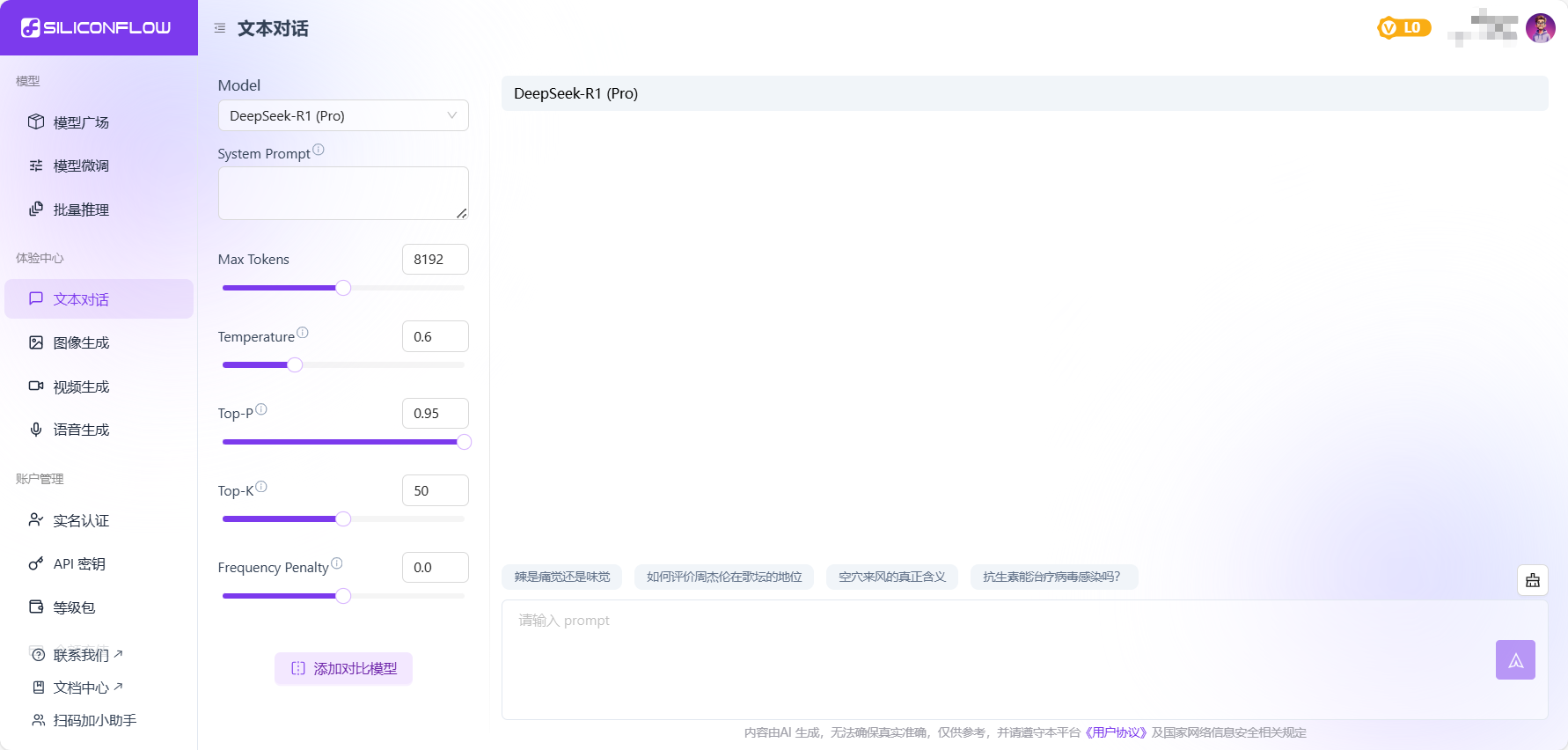Click the 扫码加小助手 people icon

38,720
